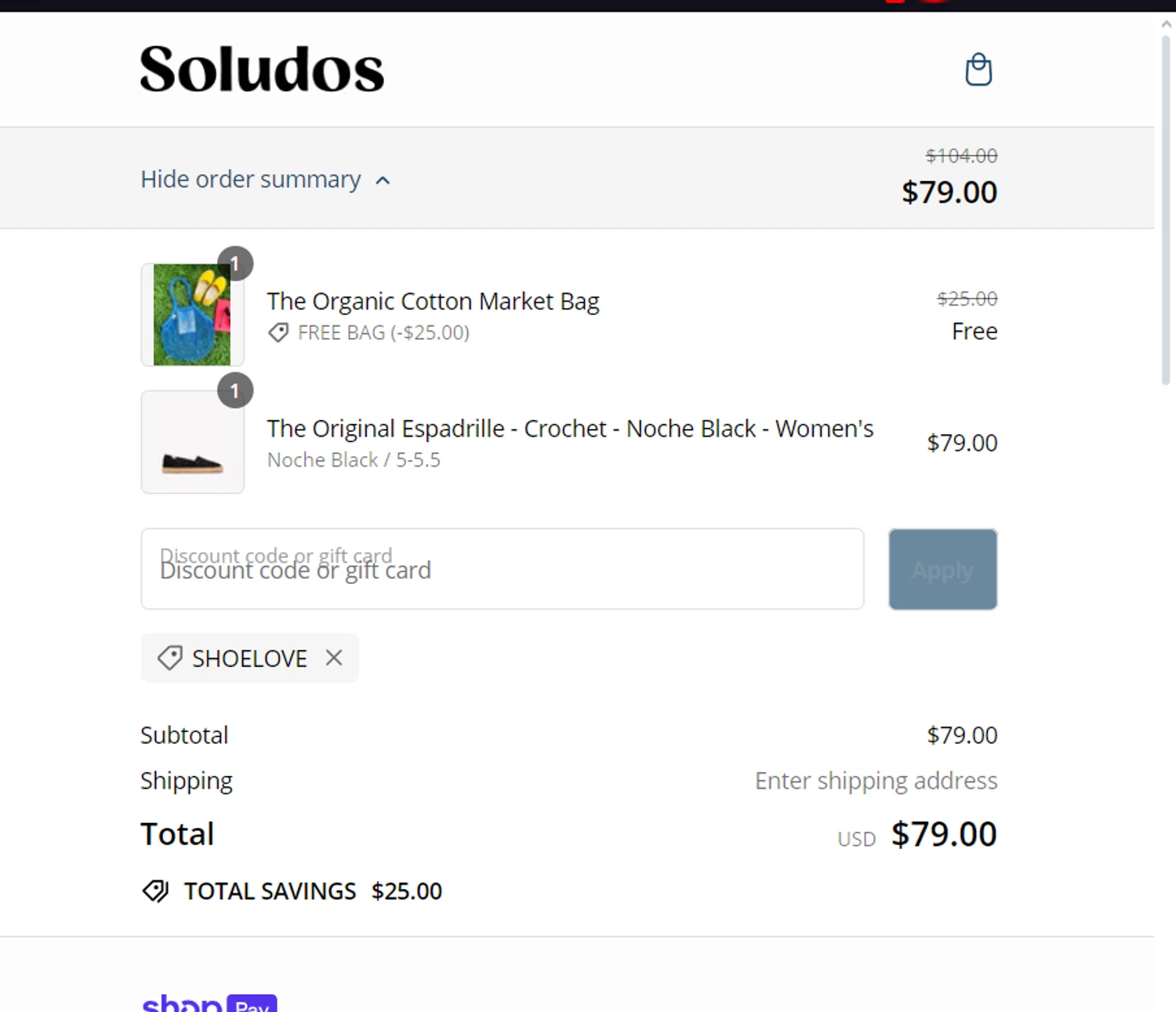Click the SHOELOVE discount tag icon
Viewport: 1176px width, 1012px height.
pos(169,658)
